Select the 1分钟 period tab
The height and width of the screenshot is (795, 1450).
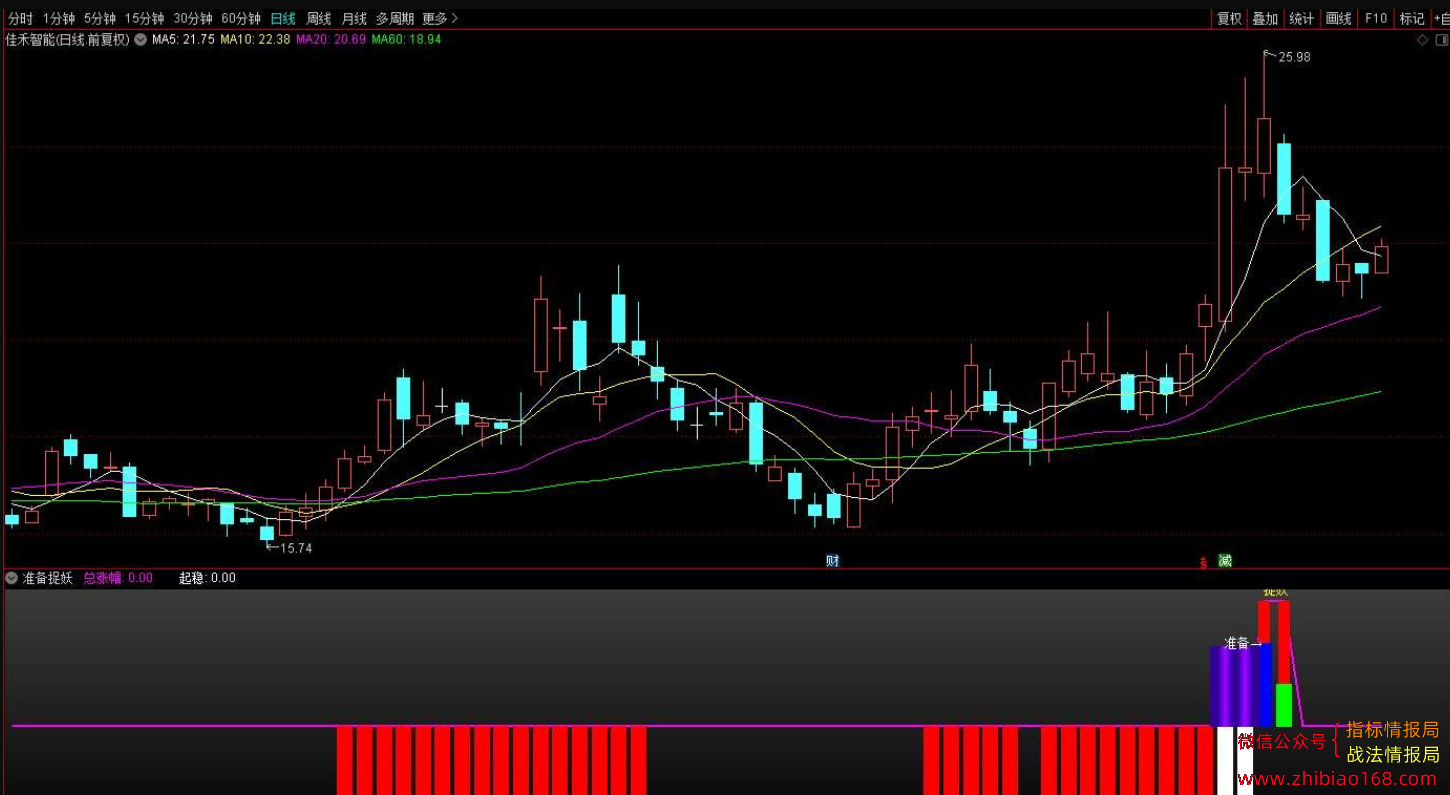point(59,19)
